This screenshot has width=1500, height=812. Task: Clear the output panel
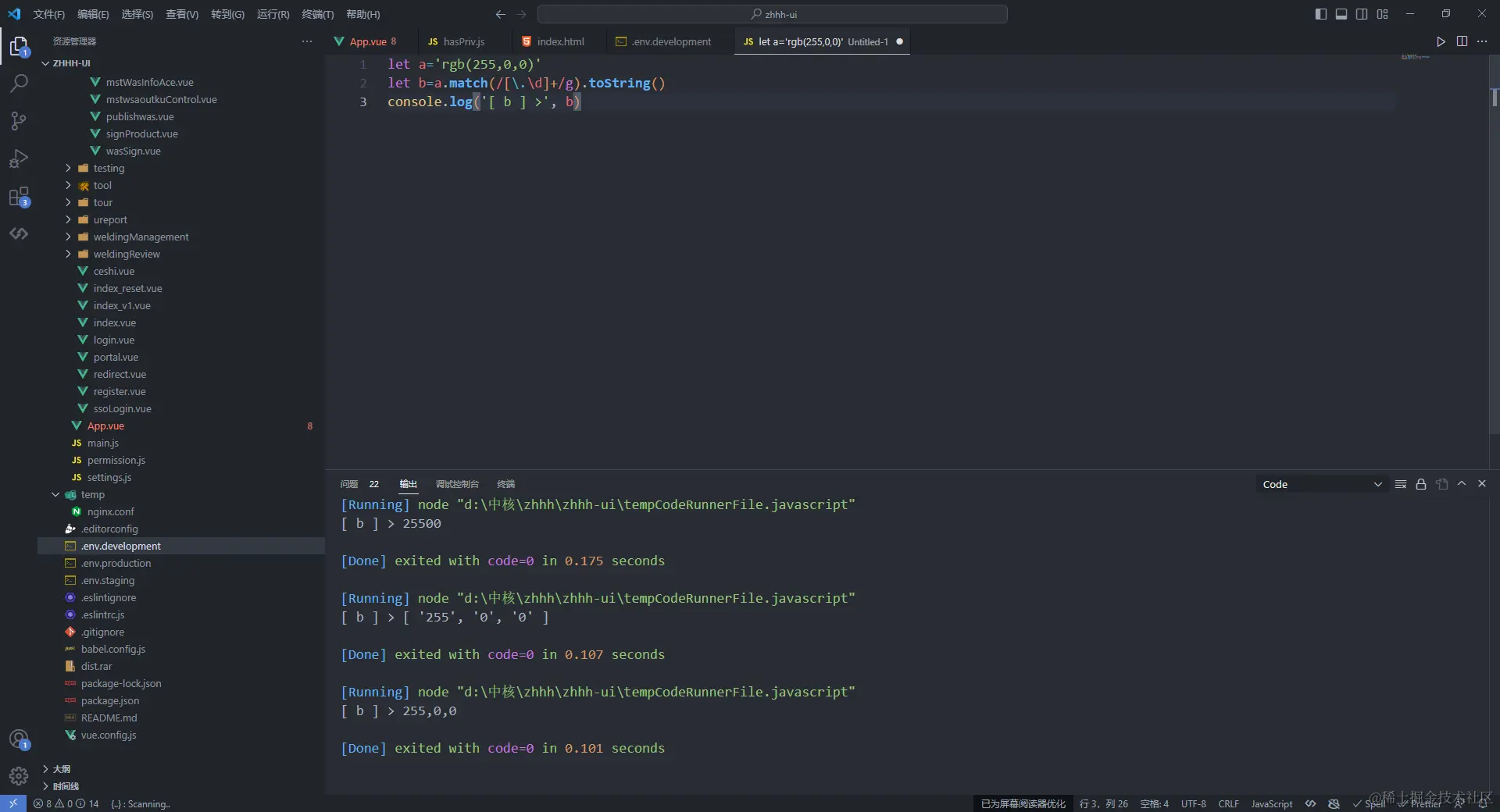pyautogui.click(x=1401, y=484)
